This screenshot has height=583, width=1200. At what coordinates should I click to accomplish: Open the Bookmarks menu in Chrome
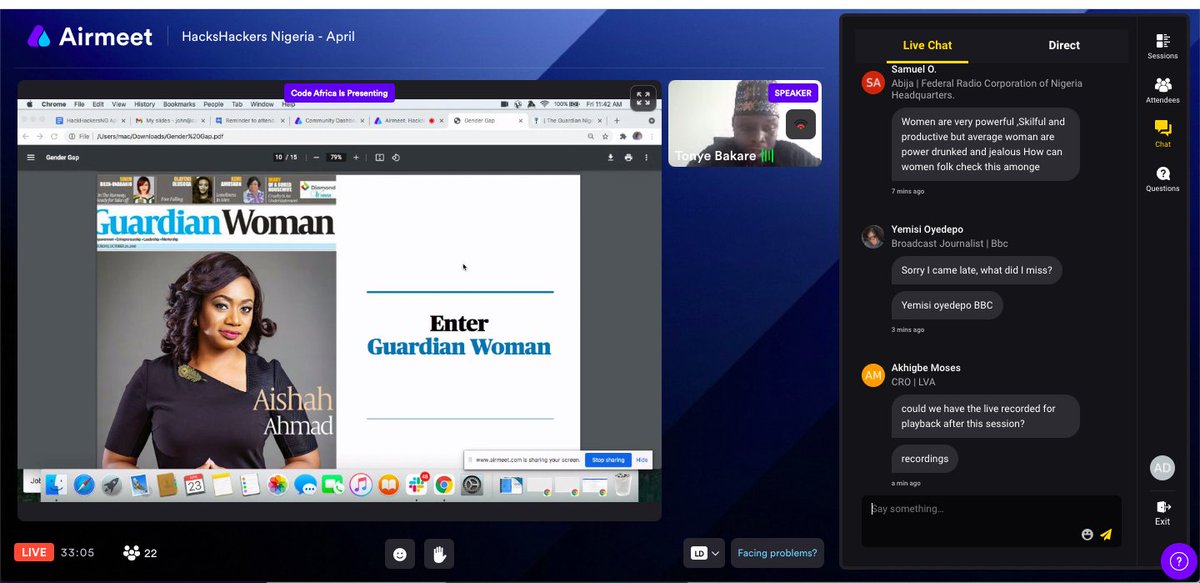click(x=179, y=104)
